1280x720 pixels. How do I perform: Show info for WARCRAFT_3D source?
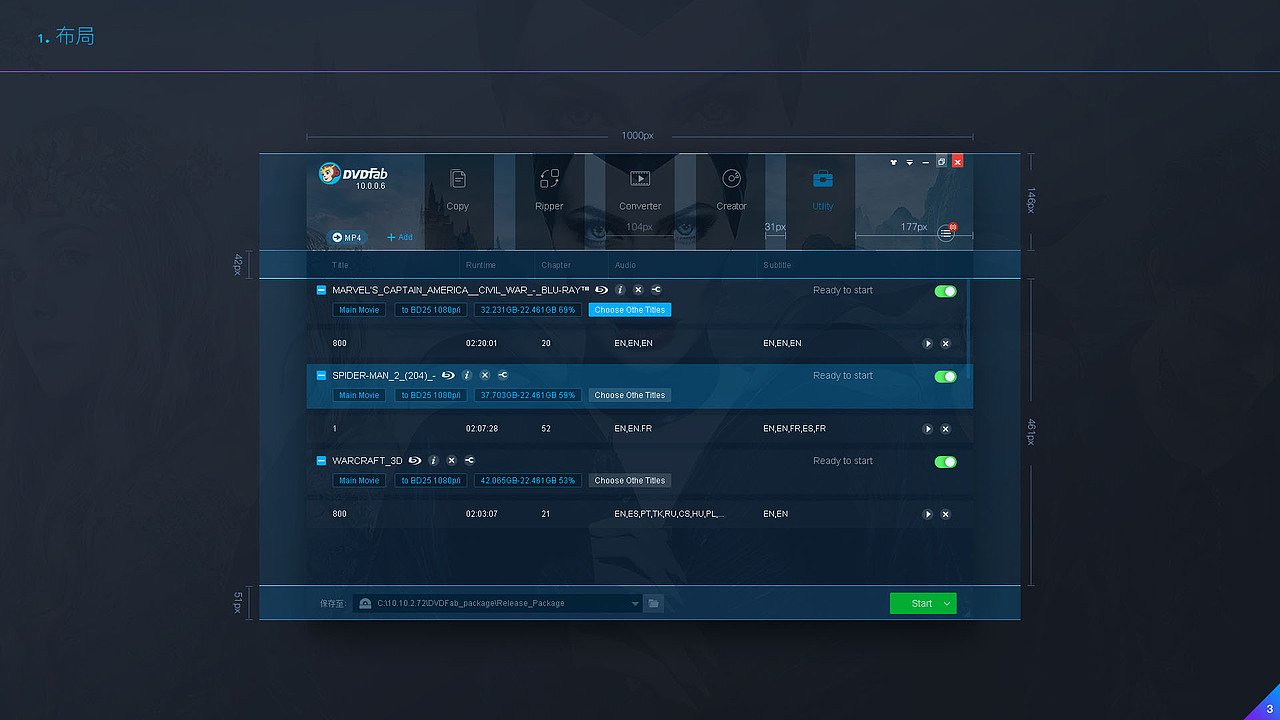[x=434, y=461]
